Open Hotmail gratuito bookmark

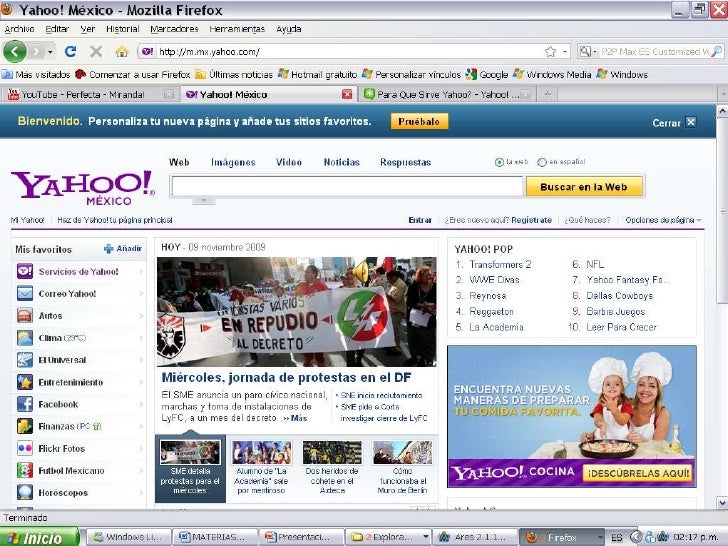pyautogui.click(x=318, y=74)
